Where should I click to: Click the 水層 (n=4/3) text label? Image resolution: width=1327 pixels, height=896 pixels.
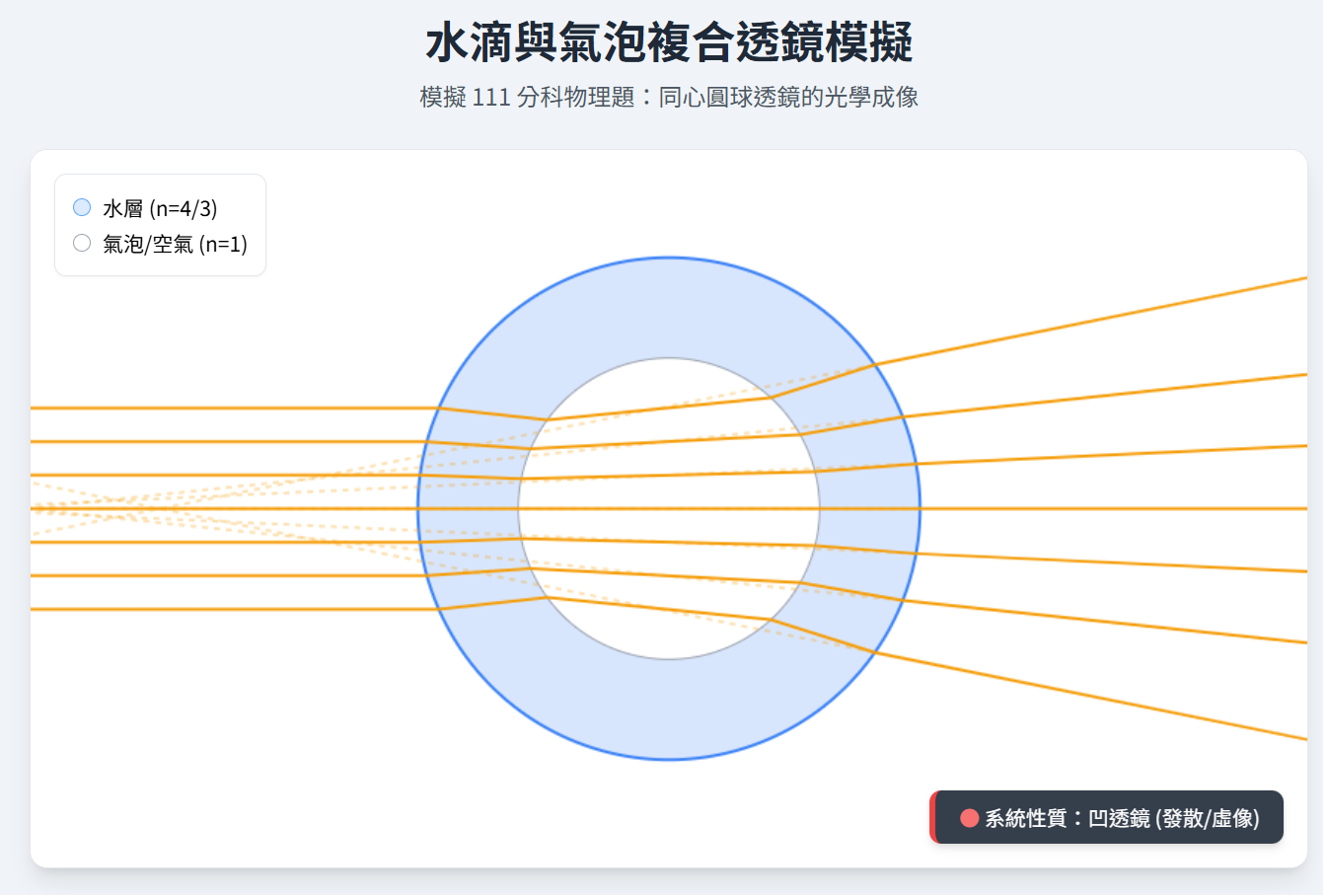click(158, 207)
